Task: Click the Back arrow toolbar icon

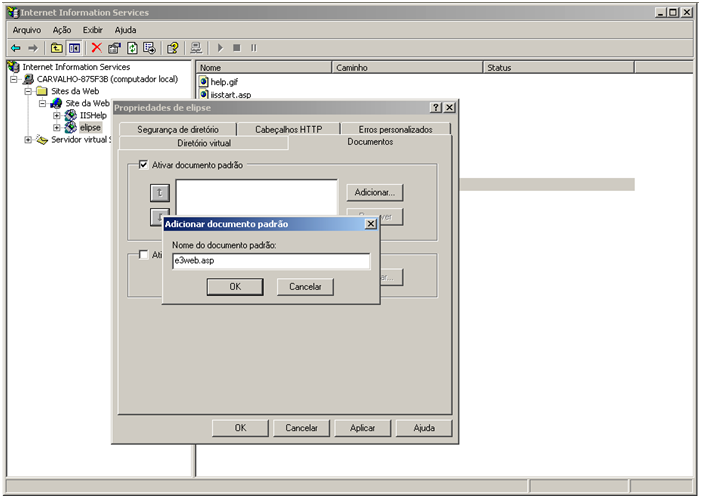Action: (15, 47)
